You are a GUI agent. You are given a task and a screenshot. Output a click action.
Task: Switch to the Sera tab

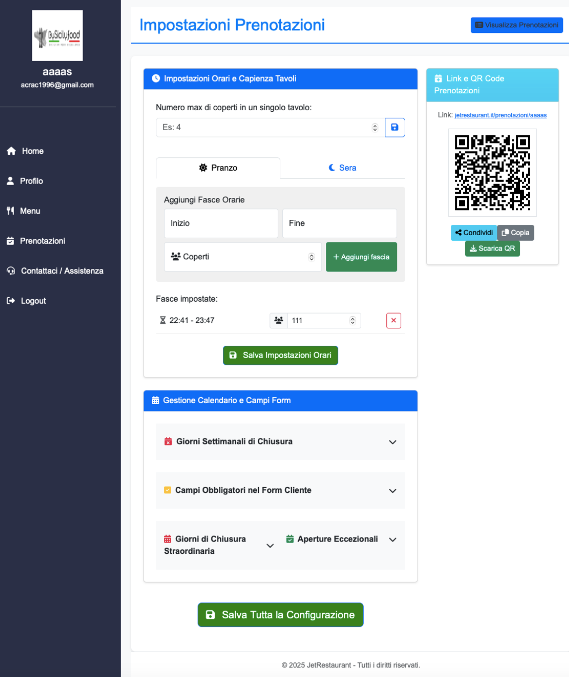[342, 168]
